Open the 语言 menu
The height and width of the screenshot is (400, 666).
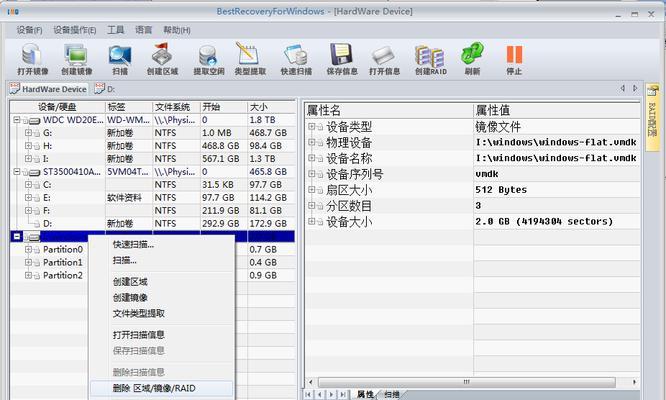[x=144, y=30]
